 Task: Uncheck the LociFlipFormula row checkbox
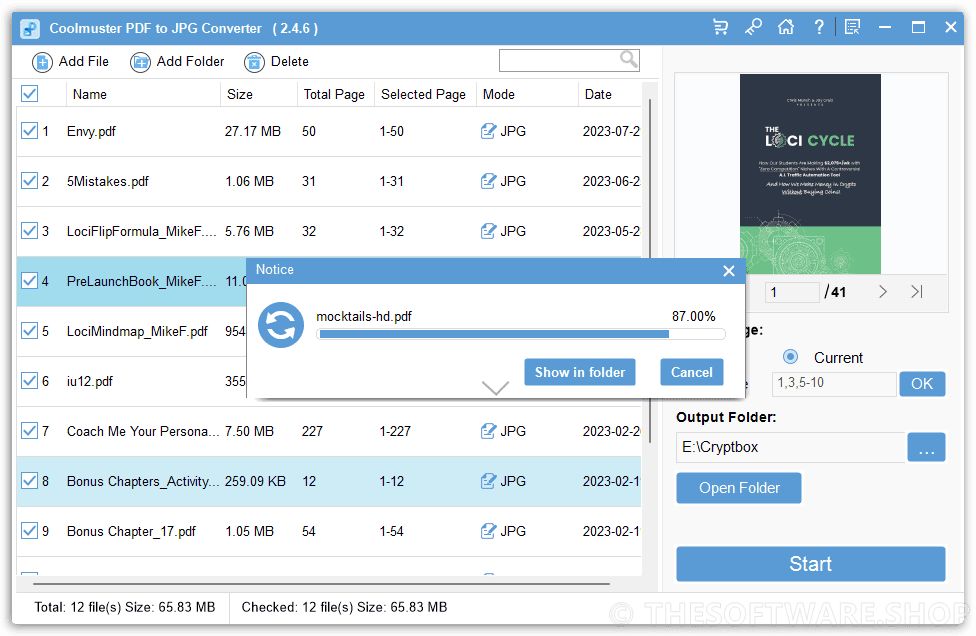pyautogui.click(x=29, y=230)
